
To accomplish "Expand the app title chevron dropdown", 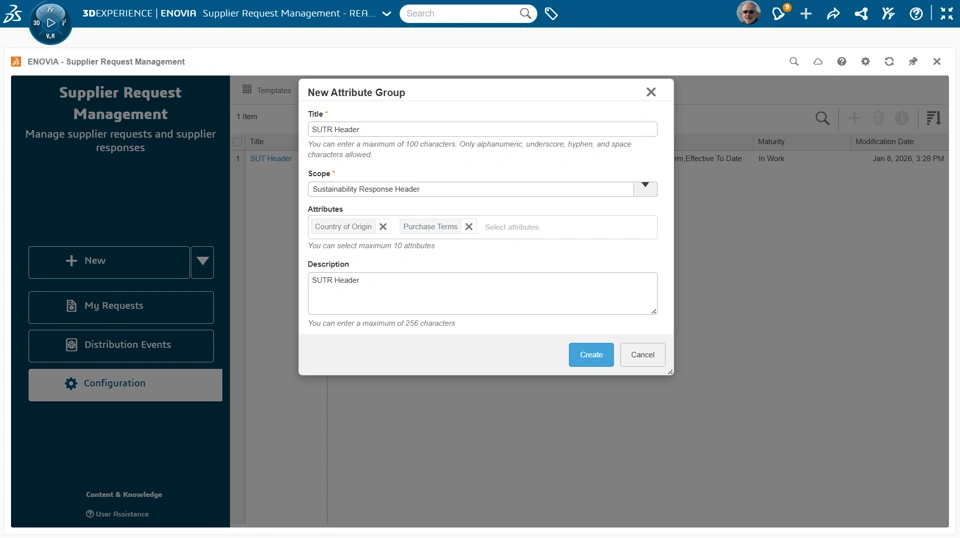I will click(x=386, y=13).
